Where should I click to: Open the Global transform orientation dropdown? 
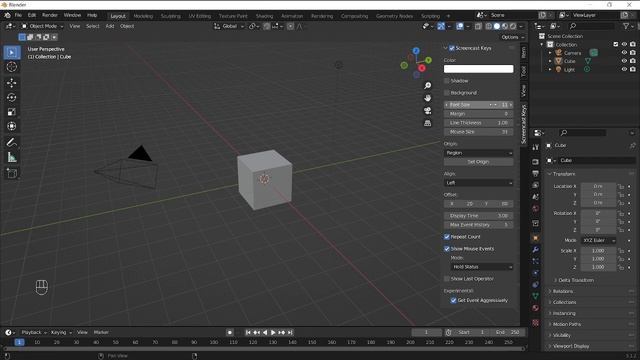point(229,26)
